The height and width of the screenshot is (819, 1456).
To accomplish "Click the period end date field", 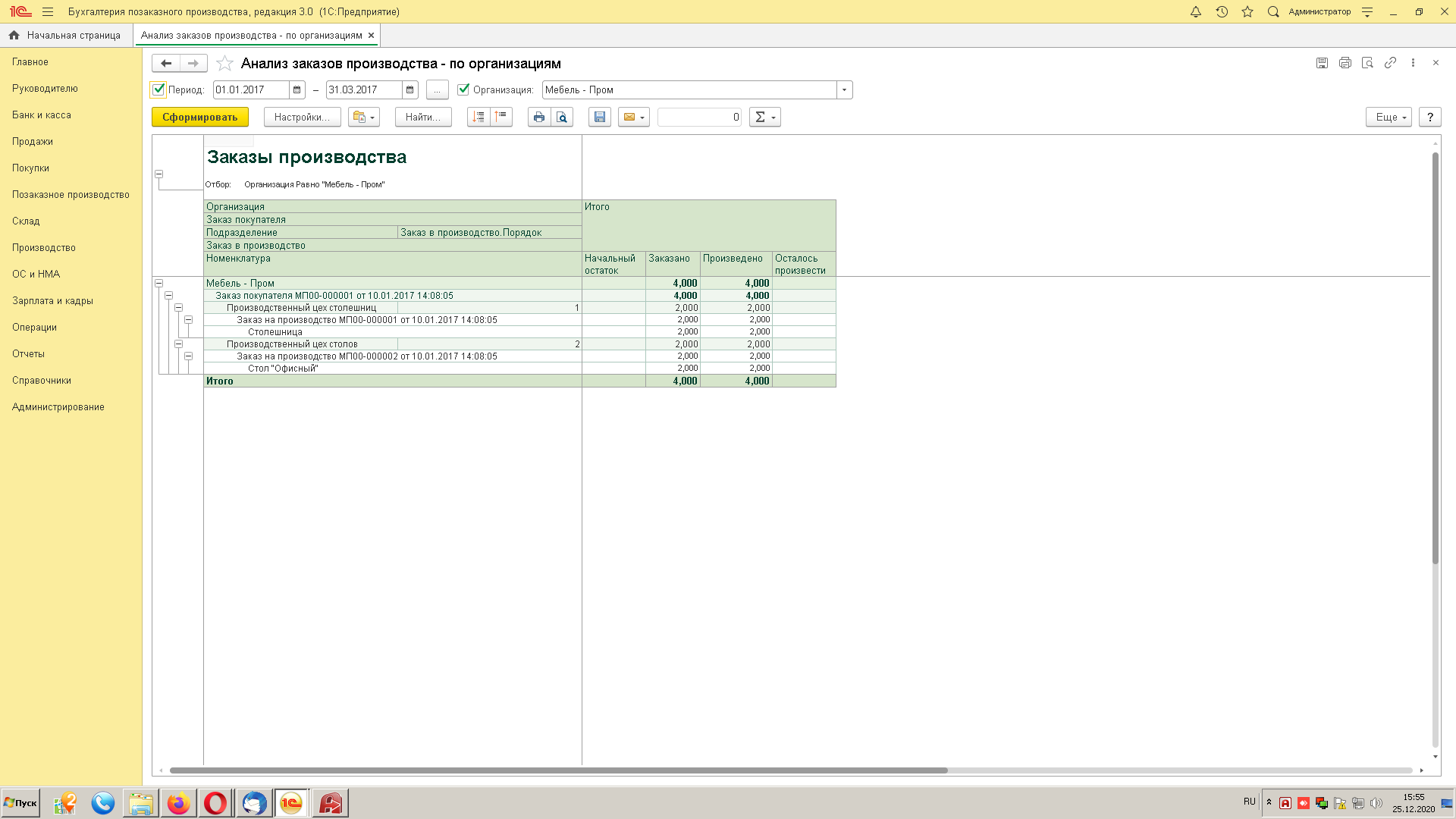I will 364,89.
